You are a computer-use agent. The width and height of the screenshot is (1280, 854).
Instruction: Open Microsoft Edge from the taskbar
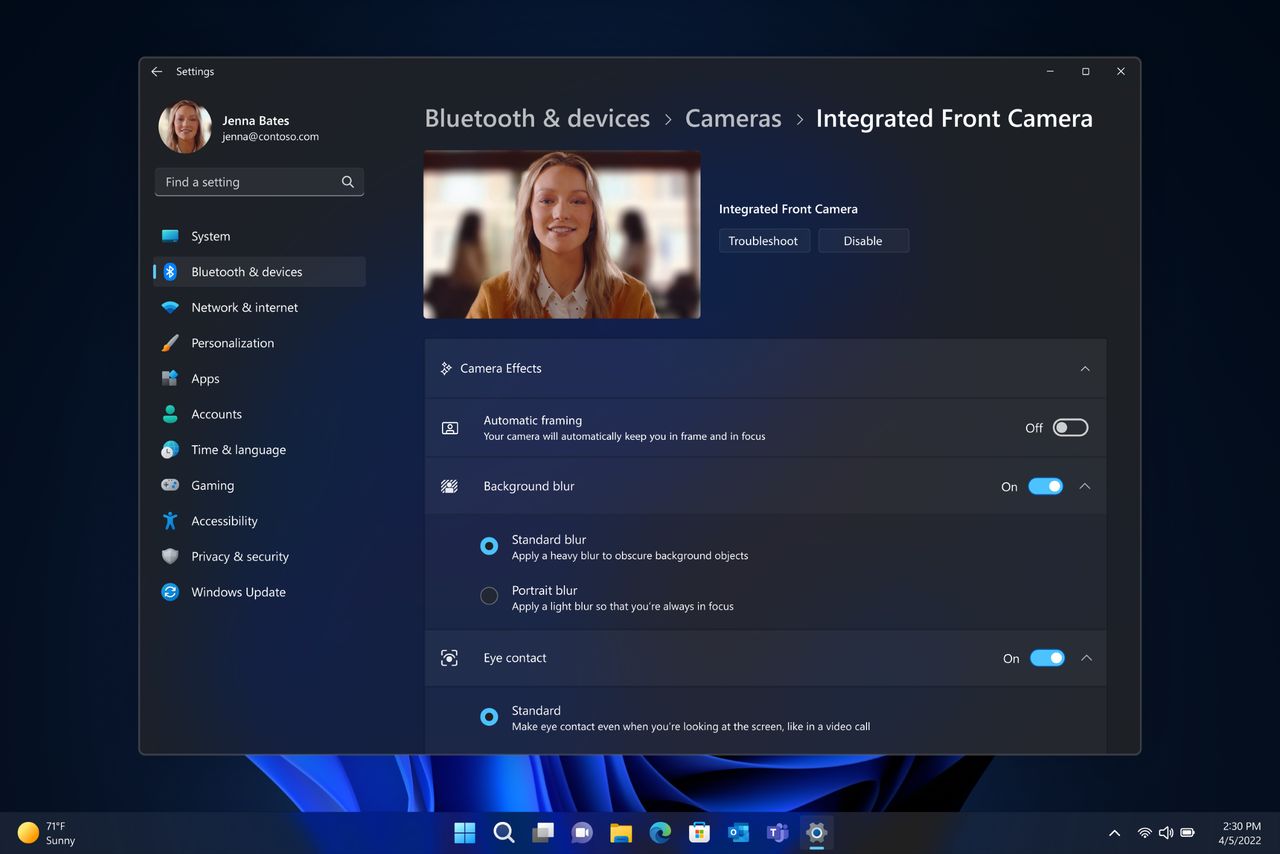click(660, 832)
